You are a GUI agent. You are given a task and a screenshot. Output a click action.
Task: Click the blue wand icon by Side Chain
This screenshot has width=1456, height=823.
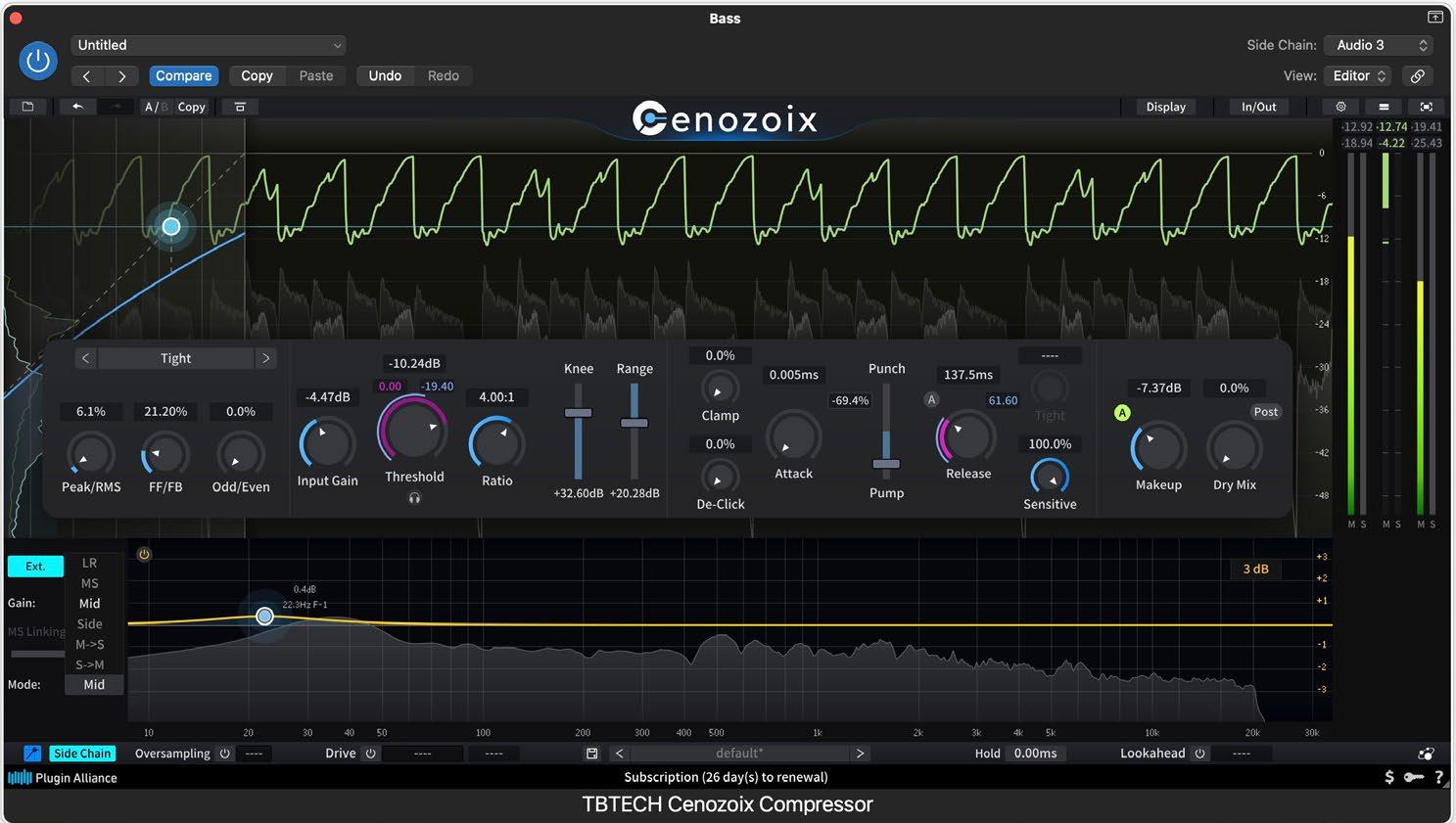(32, 754)
